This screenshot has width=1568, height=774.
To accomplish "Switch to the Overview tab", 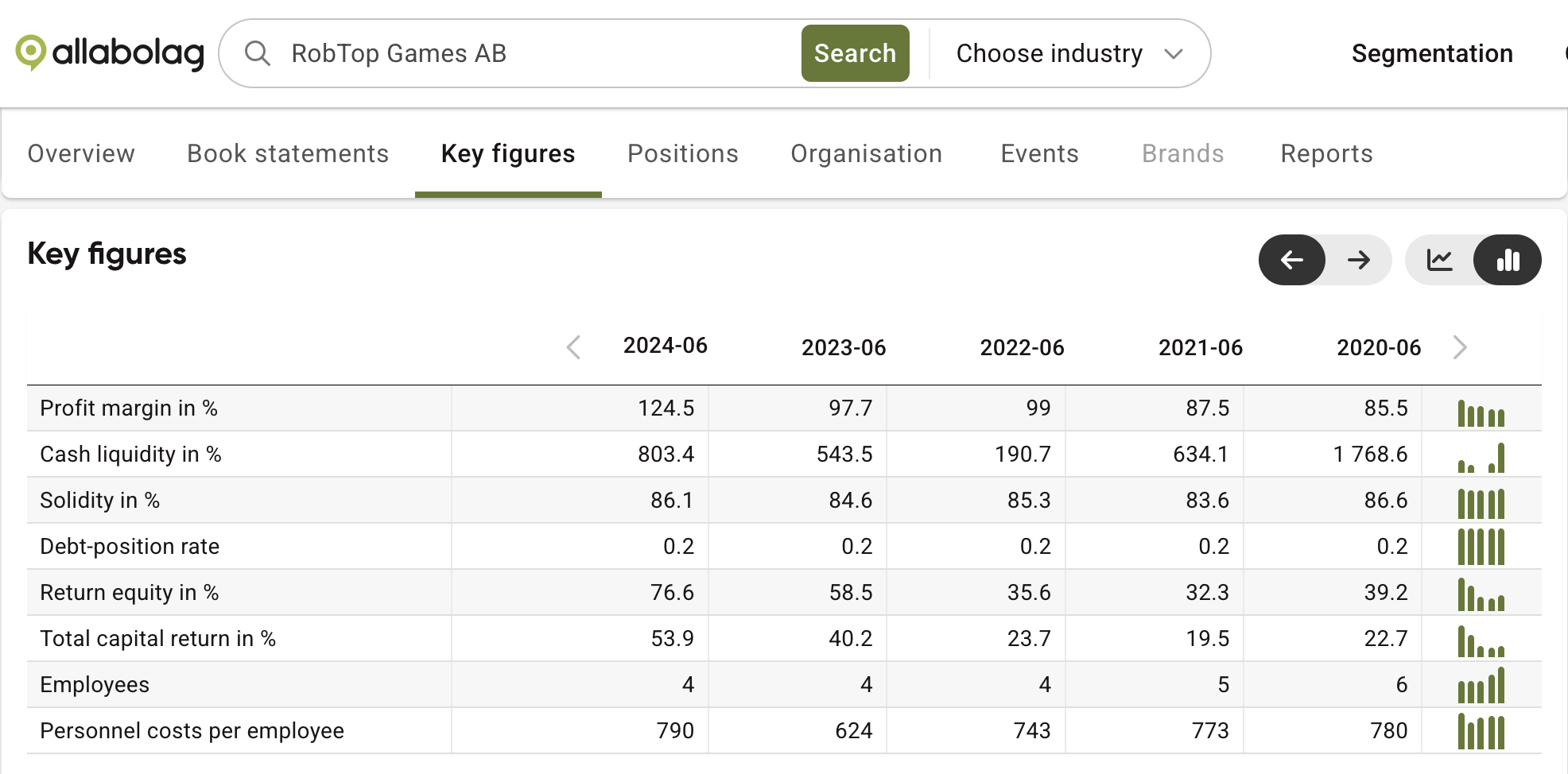I will [81, 153].
